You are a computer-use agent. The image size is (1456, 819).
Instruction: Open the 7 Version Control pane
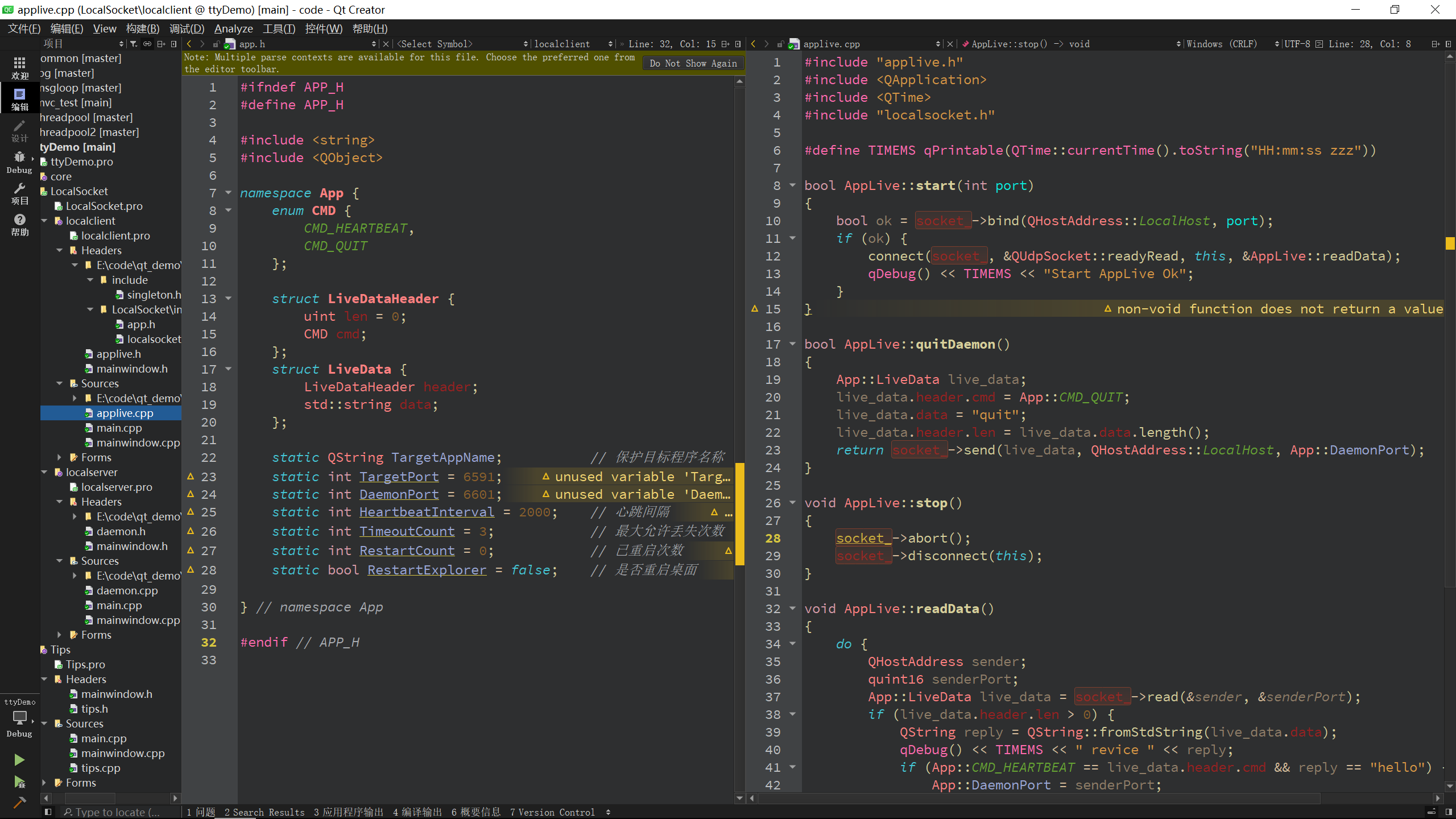coord(552,812)
